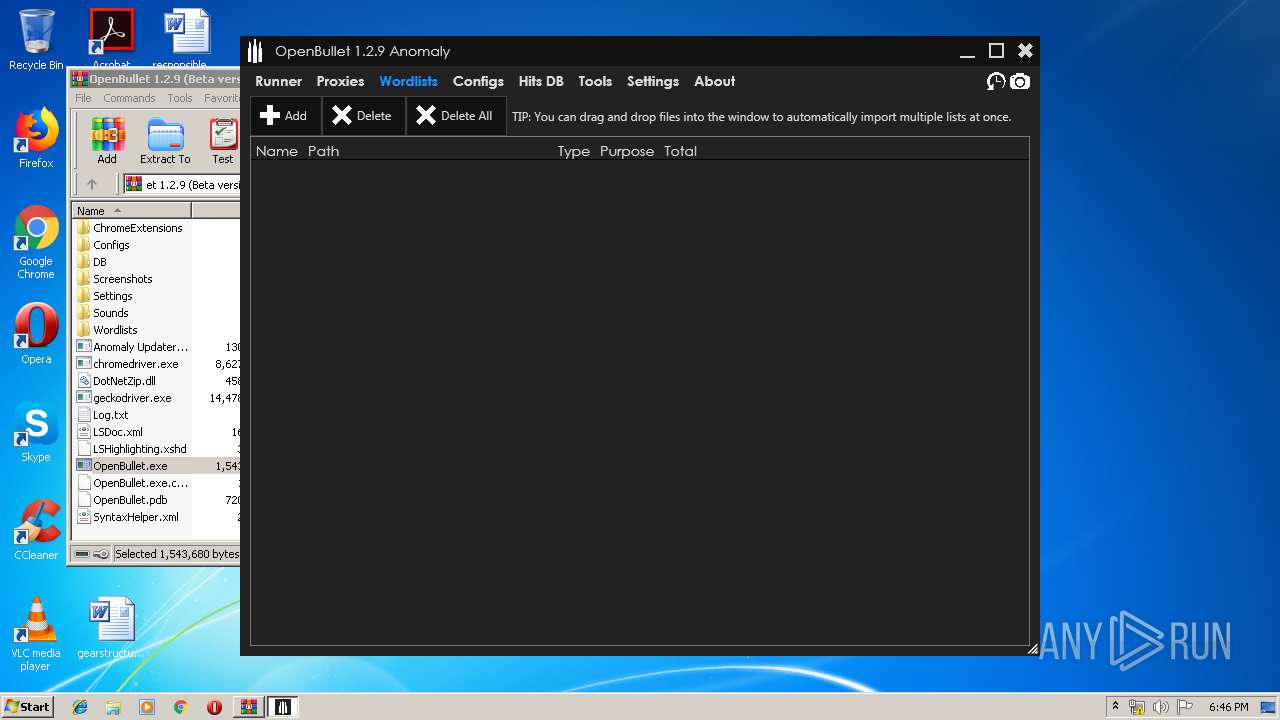Image resolution: width=1280 pixels, height=720 pixels.
Task: Click Internet Explorer taskbar icon
Action: [80, 707]
